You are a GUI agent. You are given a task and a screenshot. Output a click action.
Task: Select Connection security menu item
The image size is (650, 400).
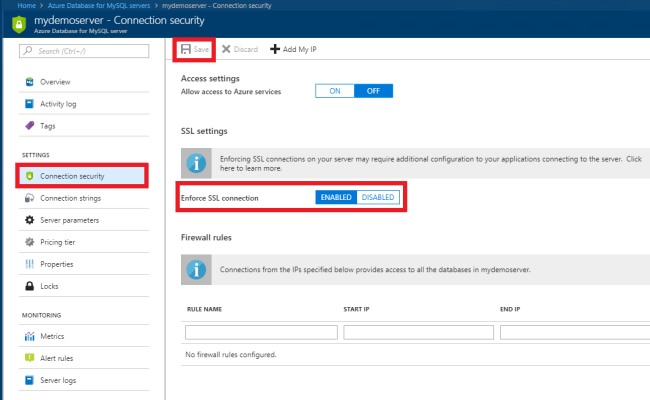coord(82,176)
